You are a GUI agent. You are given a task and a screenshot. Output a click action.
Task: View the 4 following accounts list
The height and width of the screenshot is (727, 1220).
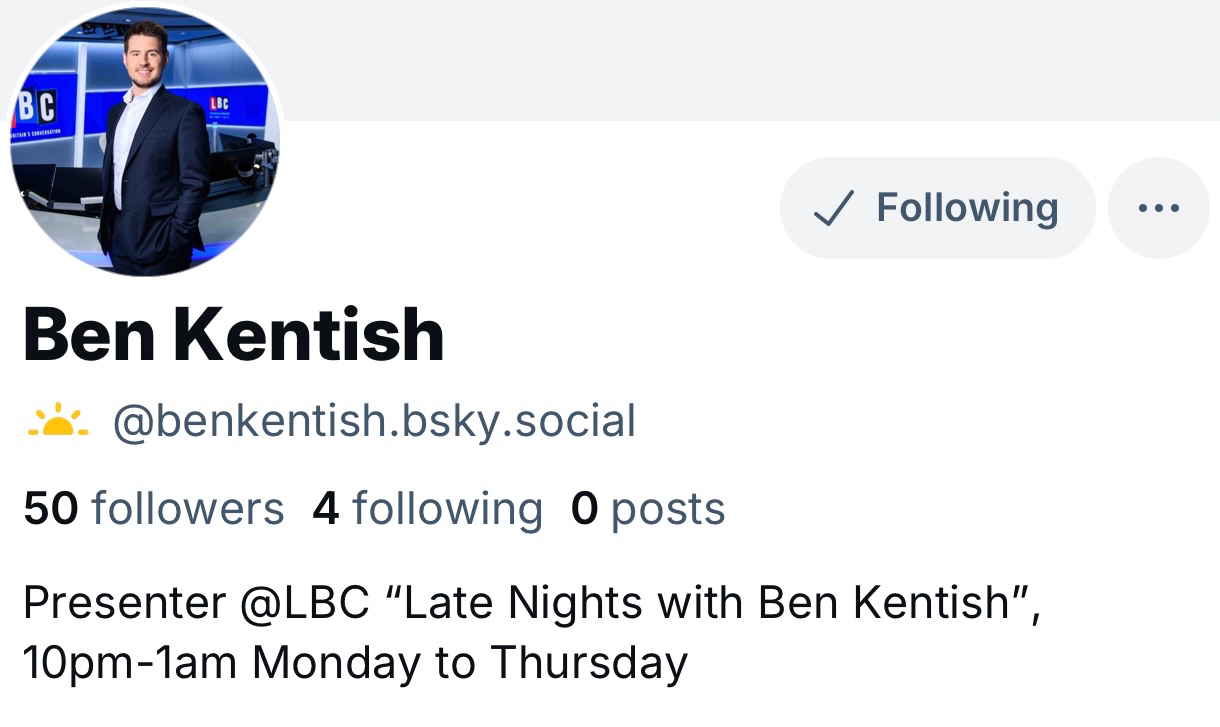tap(427, 508)
